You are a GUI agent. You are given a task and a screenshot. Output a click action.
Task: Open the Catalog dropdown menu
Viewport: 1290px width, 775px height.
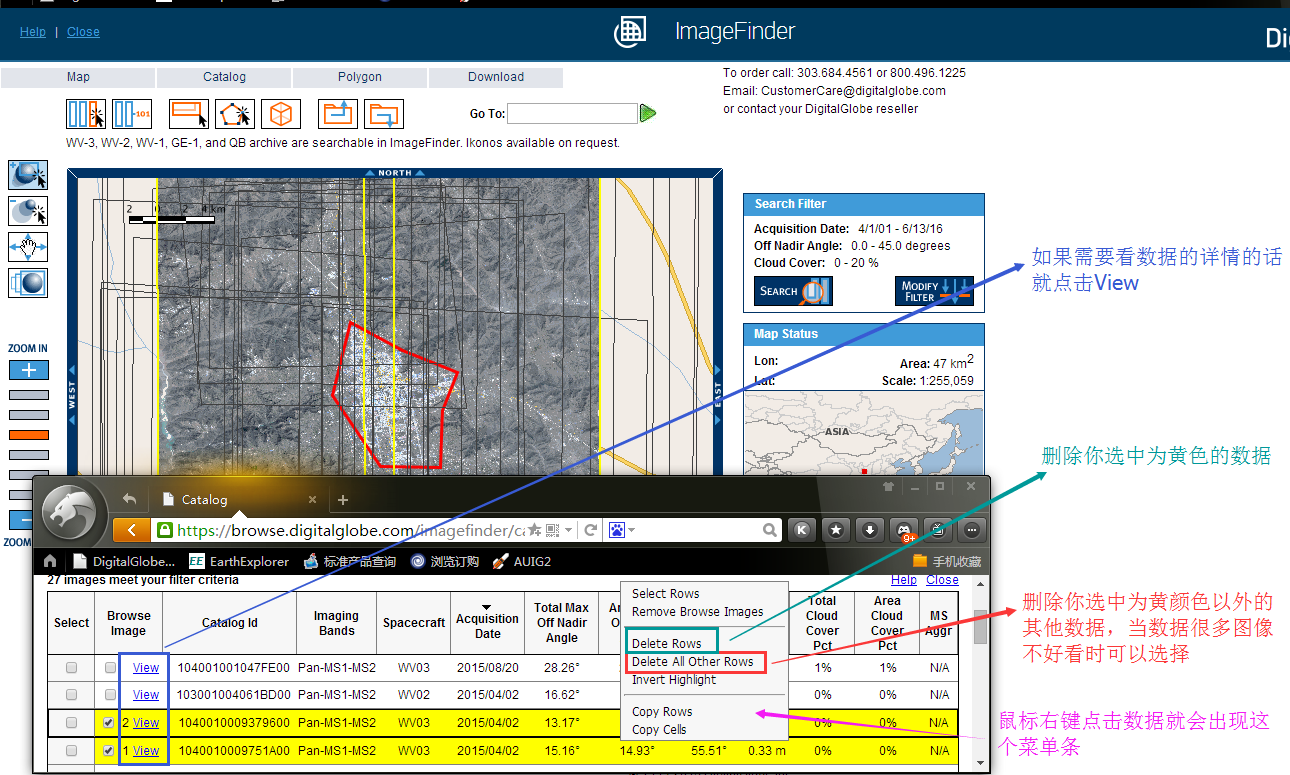click(x=224, y=77)
